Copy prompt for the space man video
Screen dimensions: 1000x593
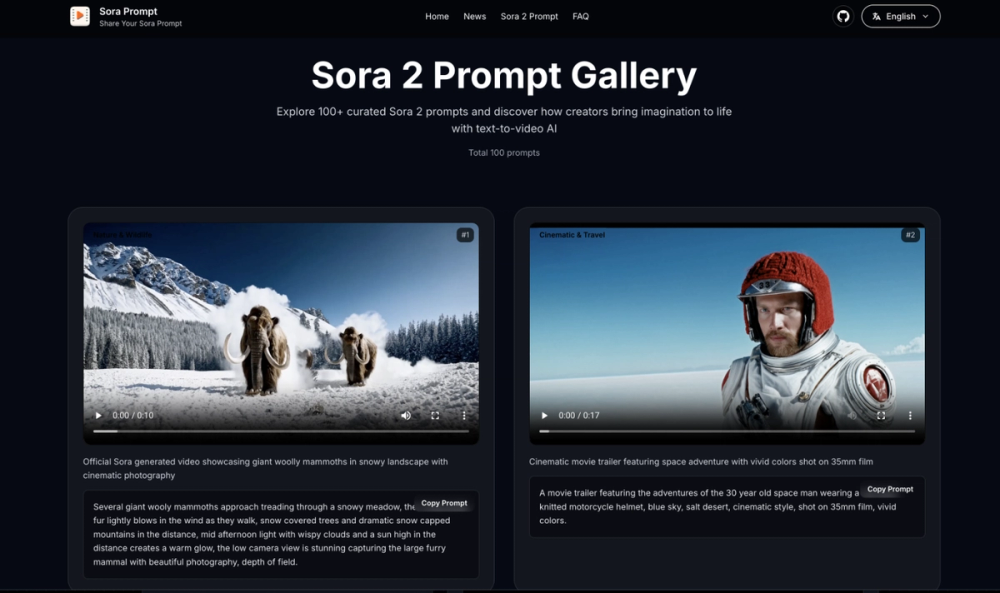click(890, 489)
